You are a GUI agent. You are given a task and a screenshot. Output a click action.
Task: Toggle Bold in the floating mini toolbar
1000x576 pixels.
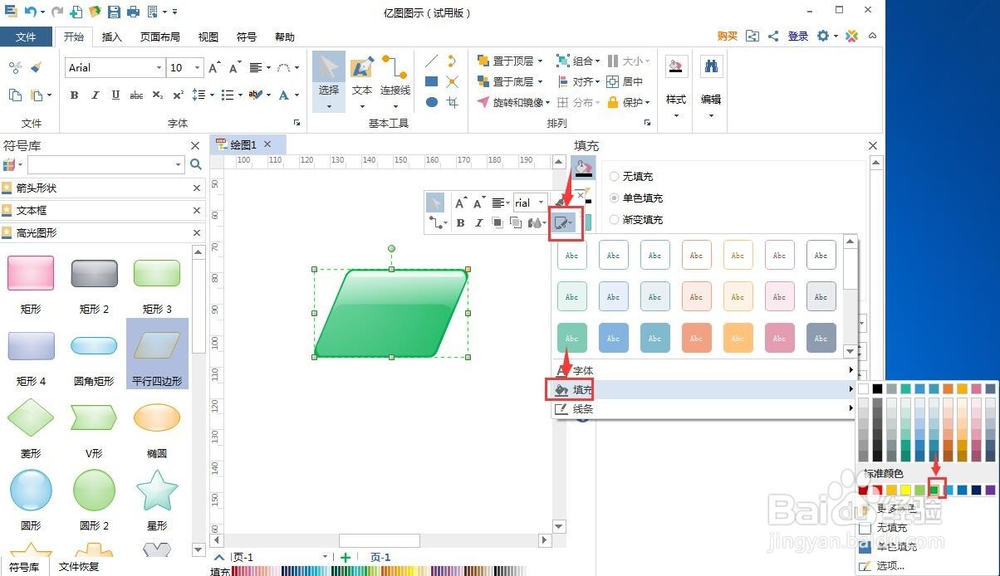460,223
